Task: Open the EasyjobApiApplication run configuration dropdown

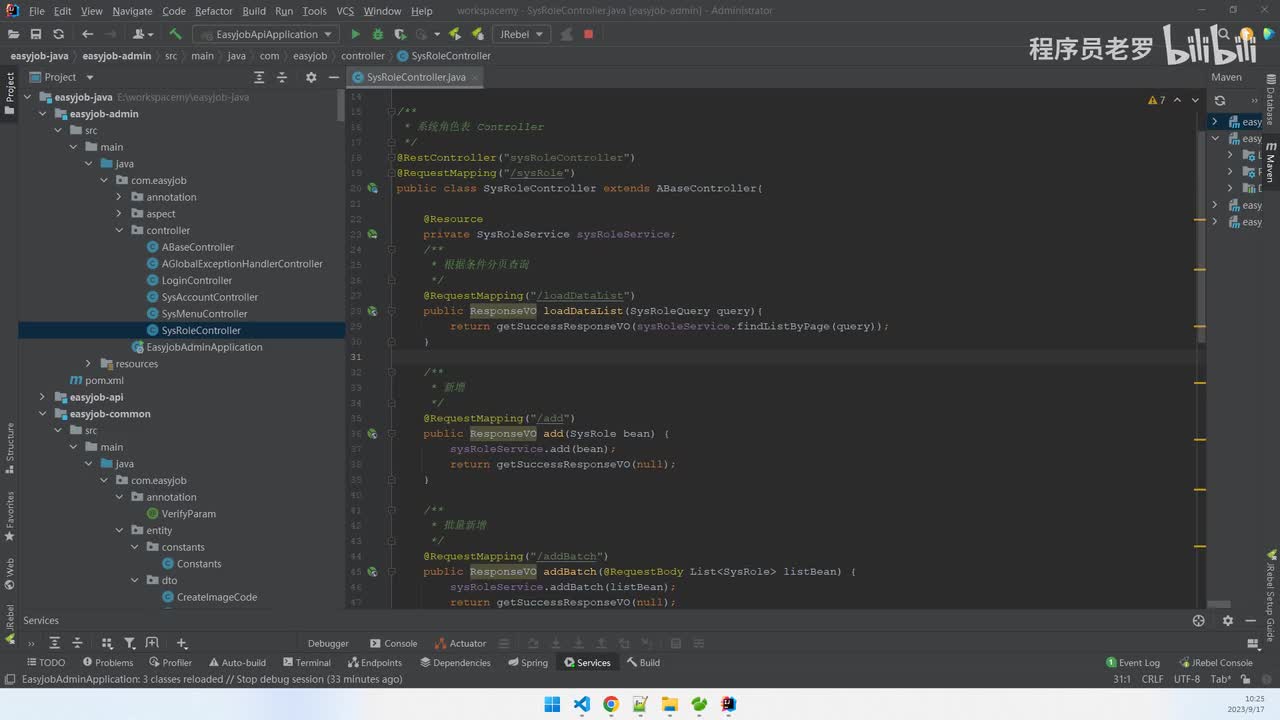Action: [265, 34]
